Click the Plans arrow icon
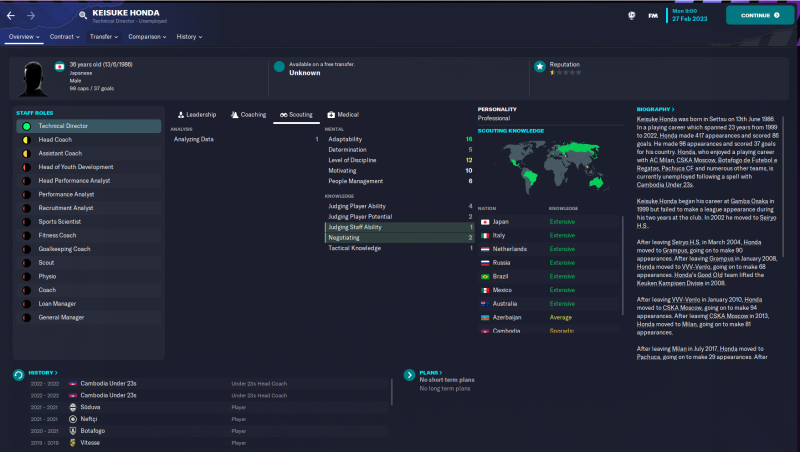Screen dimensions: 800x452 click(409, 375)
